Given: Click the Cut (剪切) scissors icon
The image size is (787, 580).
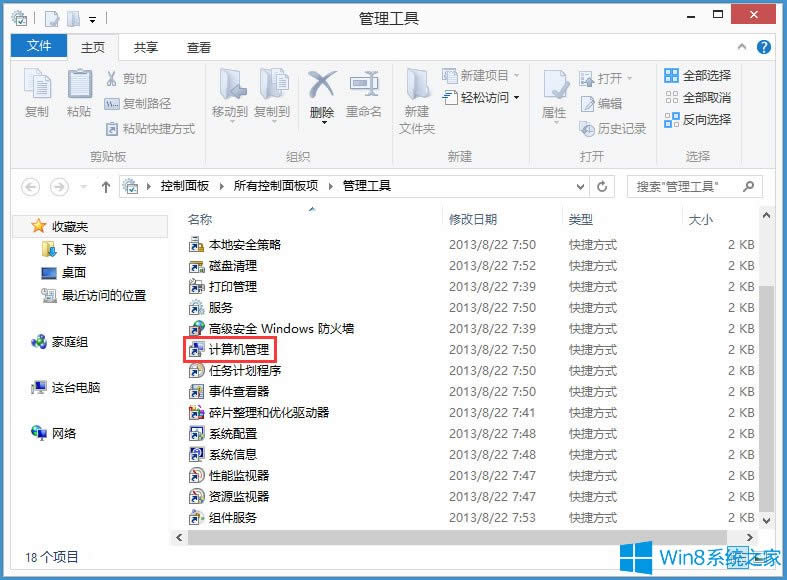Looking at the screenshot, I should [x=111, y=78].
